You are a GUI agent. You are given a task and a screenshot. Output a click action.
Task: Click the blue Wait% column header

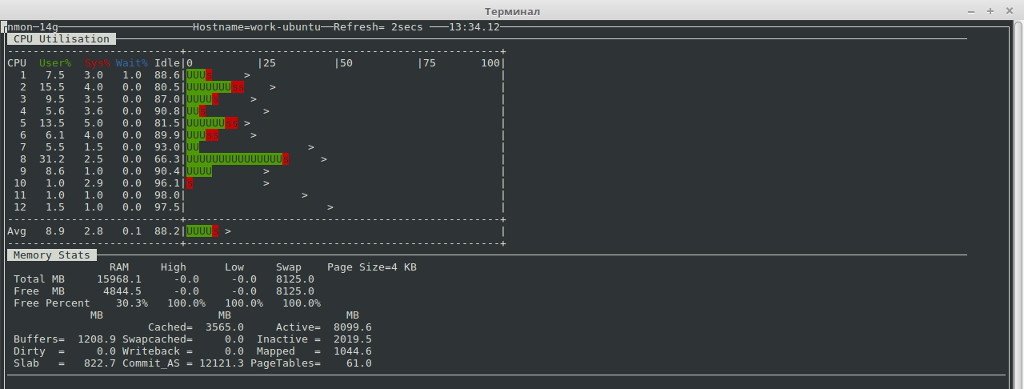[x=132, y=63]
